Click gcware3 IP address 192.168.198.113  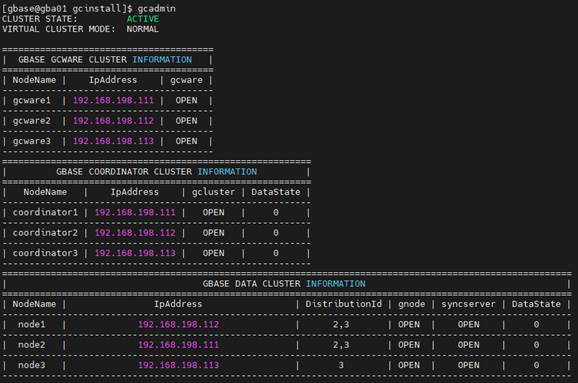(x=113, y=141)
